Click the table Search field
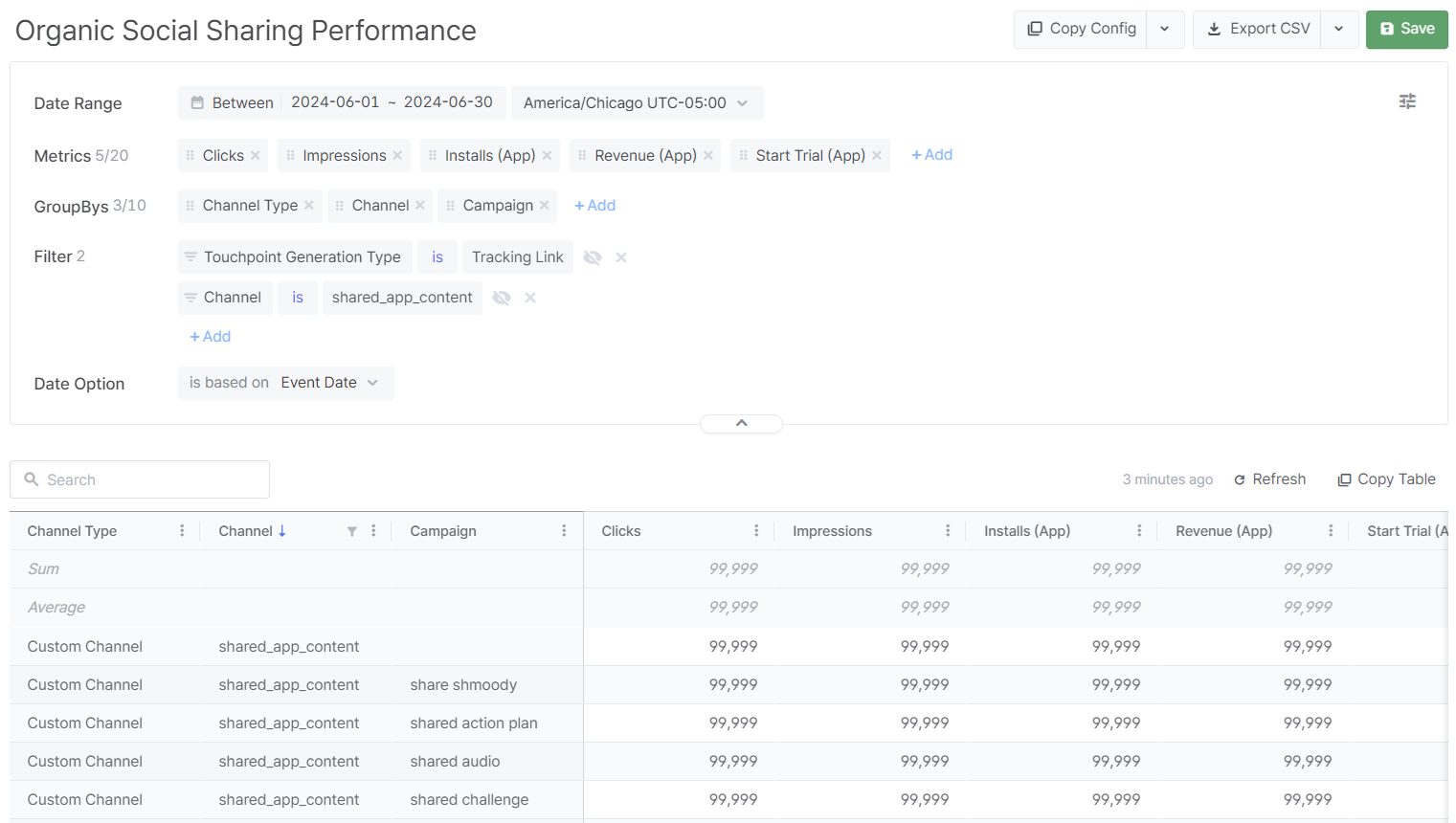Viewport: 1456px width, 823px height. click(140, 479)
